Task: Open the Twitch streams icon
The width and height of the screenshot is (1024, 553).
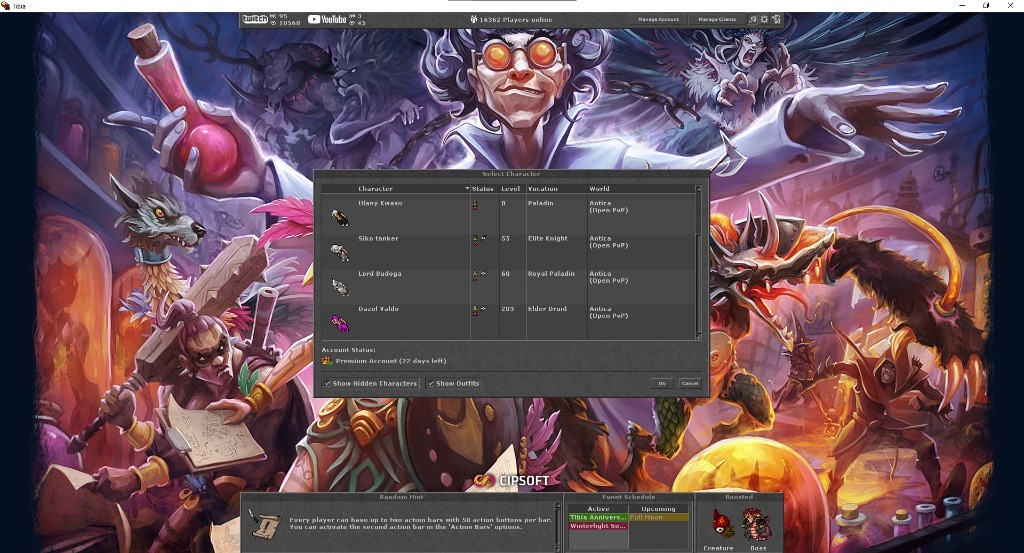Action: [x=254, y=19]
